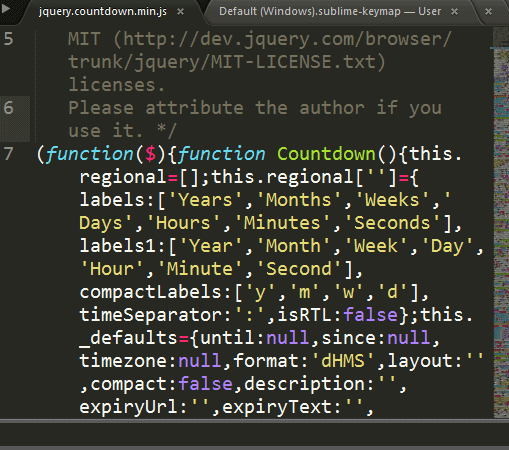Click the 'expiryUrl' property
Viewport: 509px width, 450px height.
point(129,407)
